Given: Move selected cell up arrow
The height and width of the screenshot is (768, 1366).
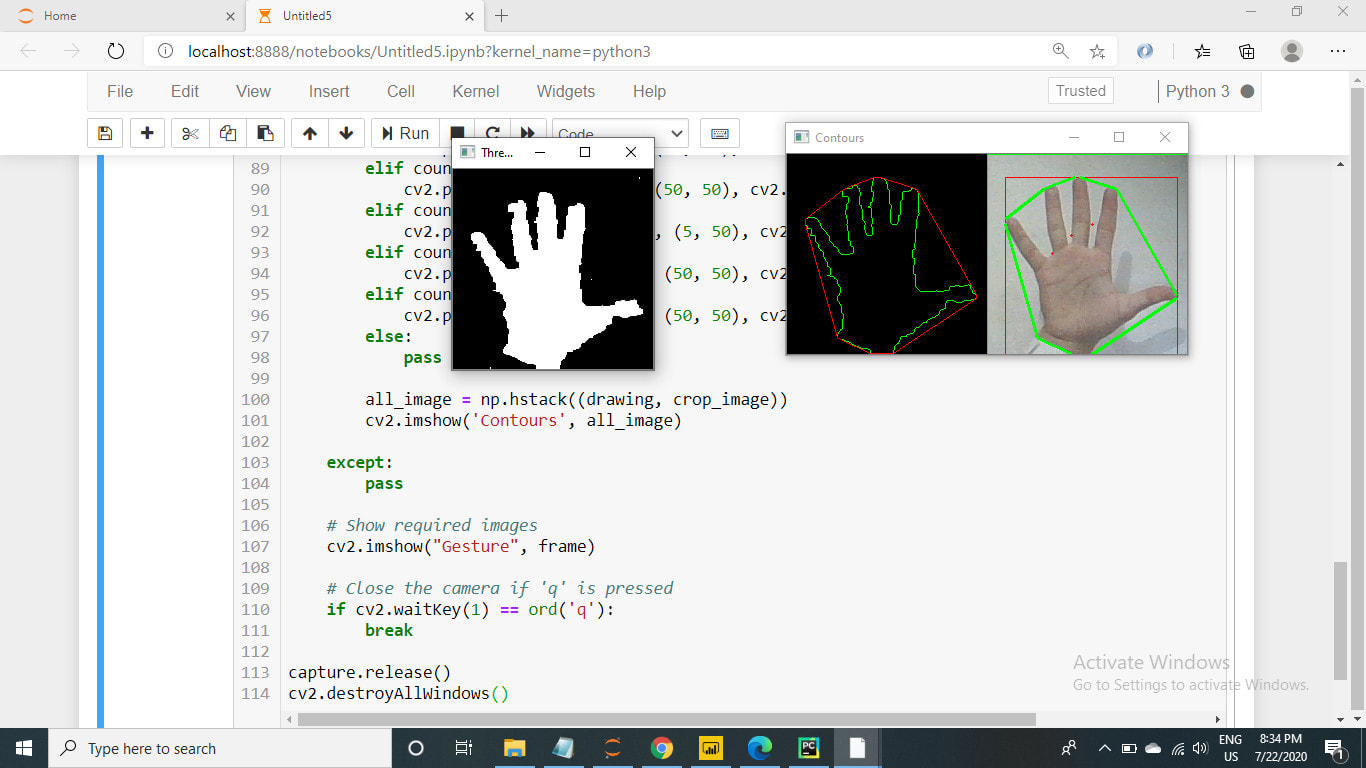Looking at the screenshot, I should pyautogui.click(x=310, y=133).
